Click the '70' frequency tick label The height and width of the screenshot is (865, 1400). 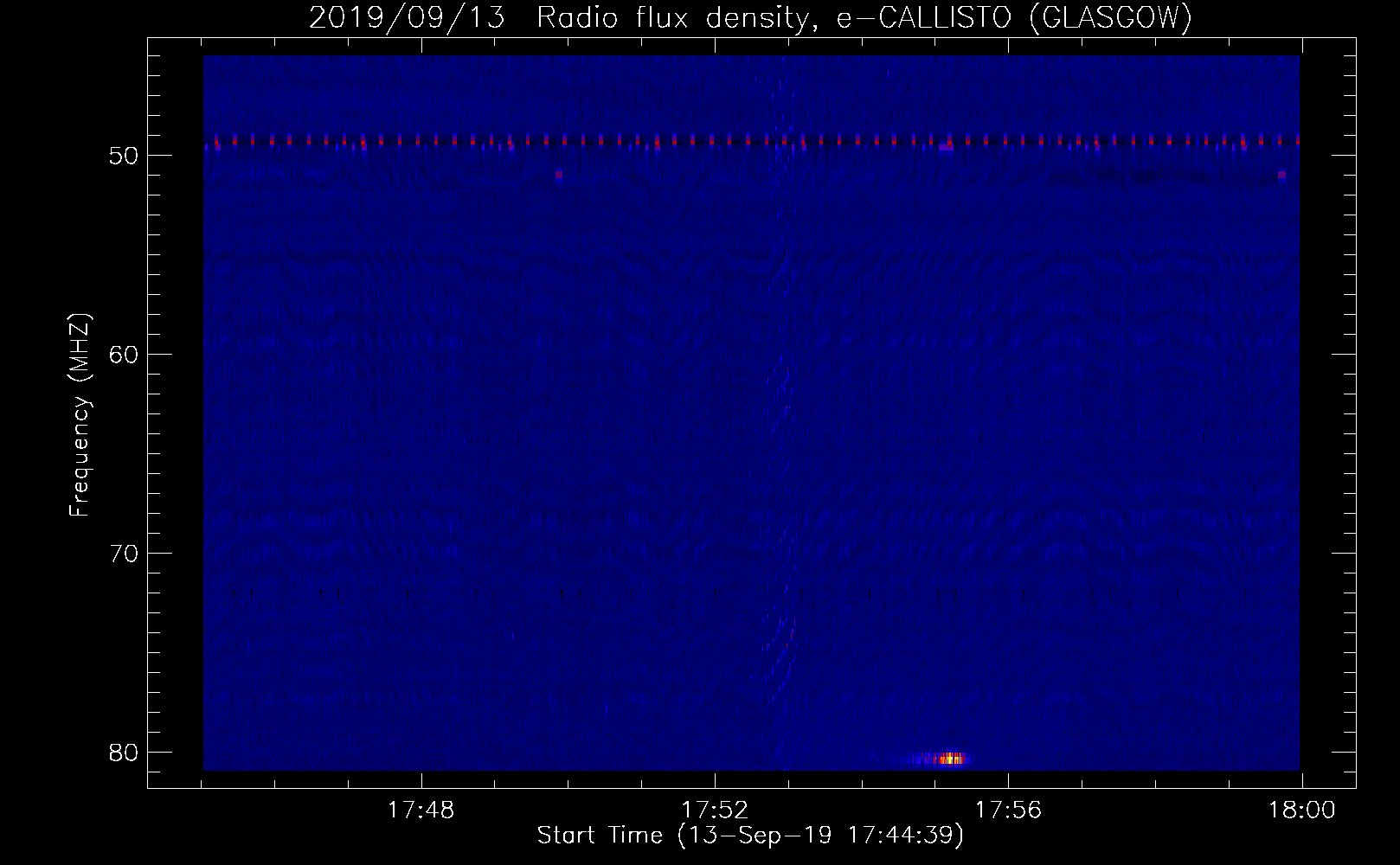pyautogui.click(x=124, y=553)
